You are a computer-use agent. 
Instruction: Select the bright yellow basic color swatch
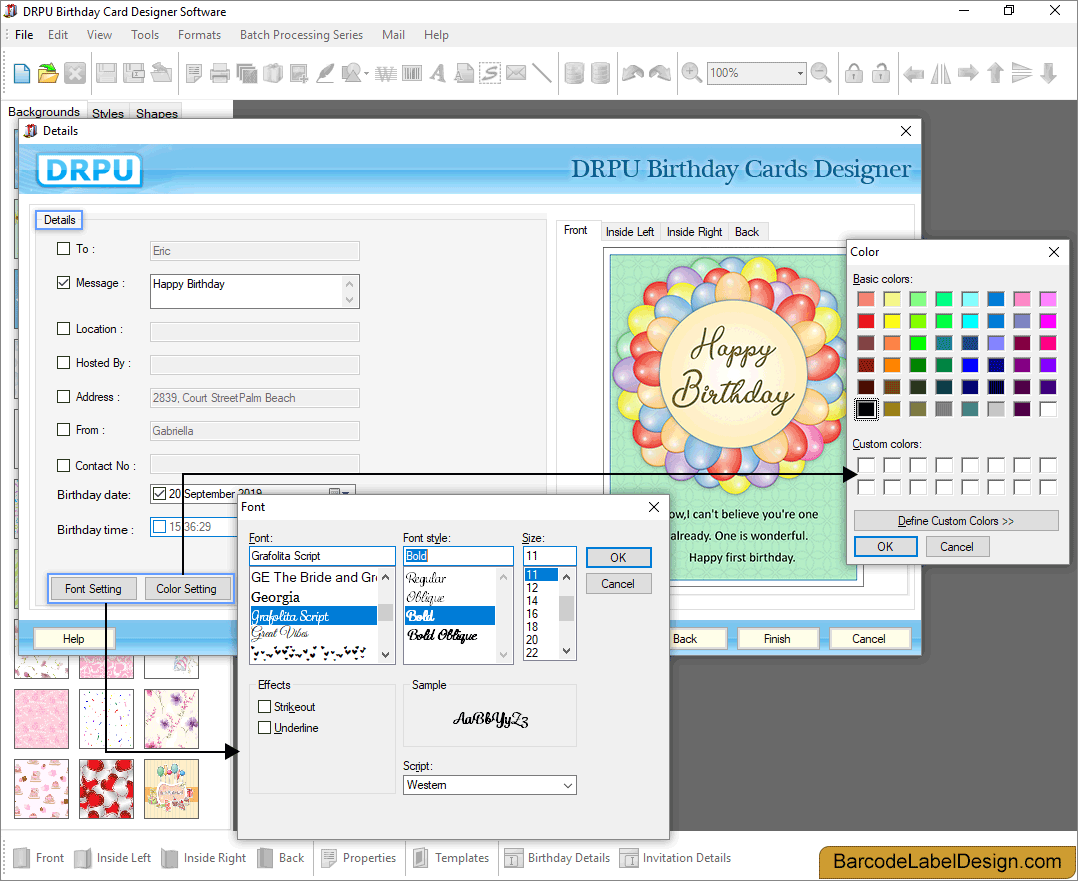point(892,321)
